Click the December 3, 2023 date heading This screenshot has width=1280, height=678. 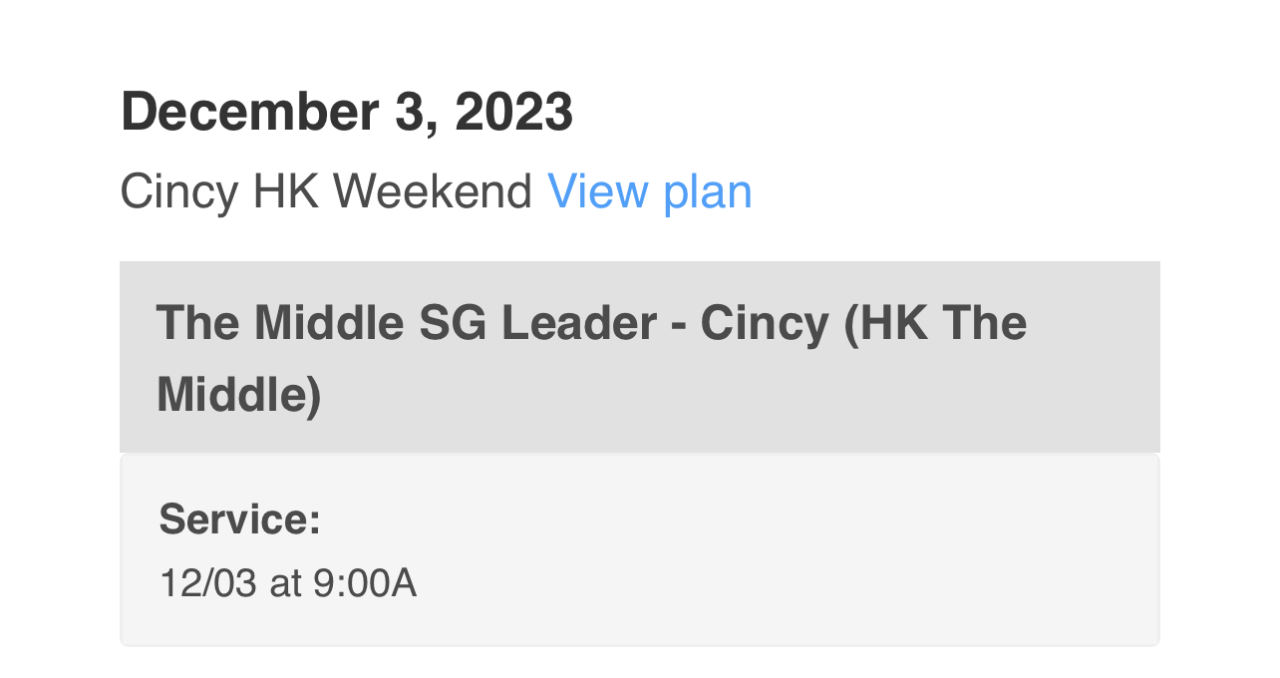(x=346, y=112)
